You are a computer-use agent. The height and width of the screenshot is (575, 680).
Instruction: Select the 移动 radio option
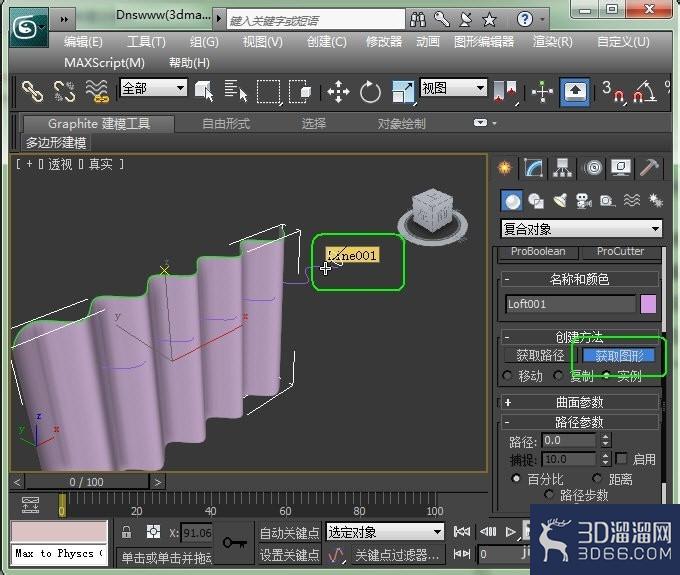(507, 376)
